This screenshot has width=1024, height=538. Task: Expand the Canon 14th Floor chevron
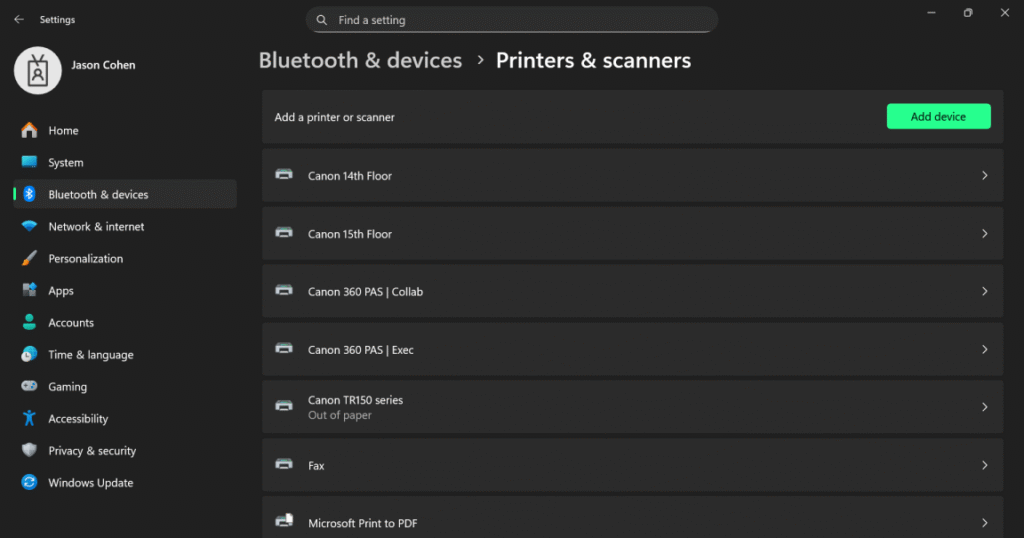[984, 175]
